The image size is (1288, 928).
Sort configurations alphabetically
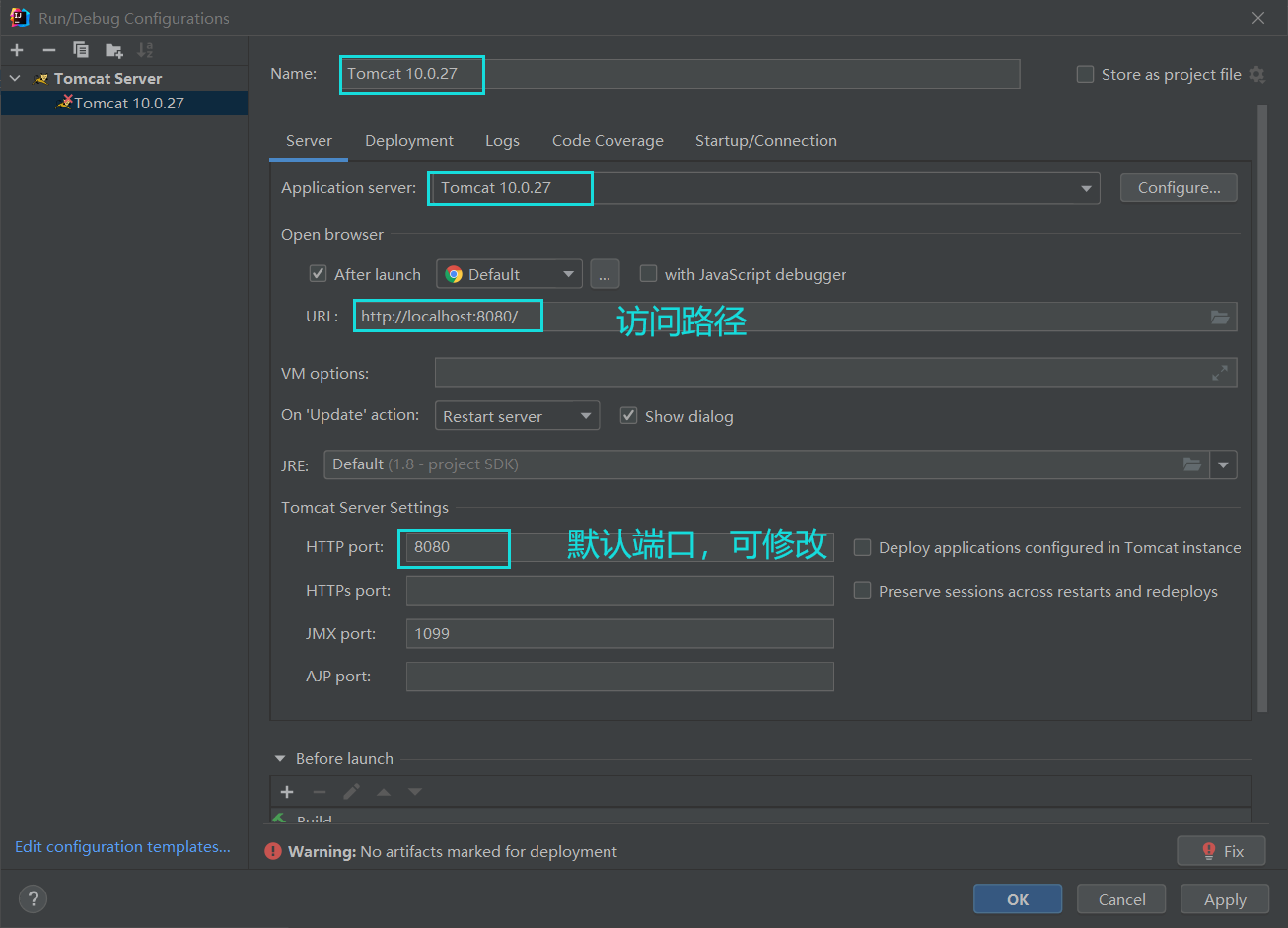145,50
